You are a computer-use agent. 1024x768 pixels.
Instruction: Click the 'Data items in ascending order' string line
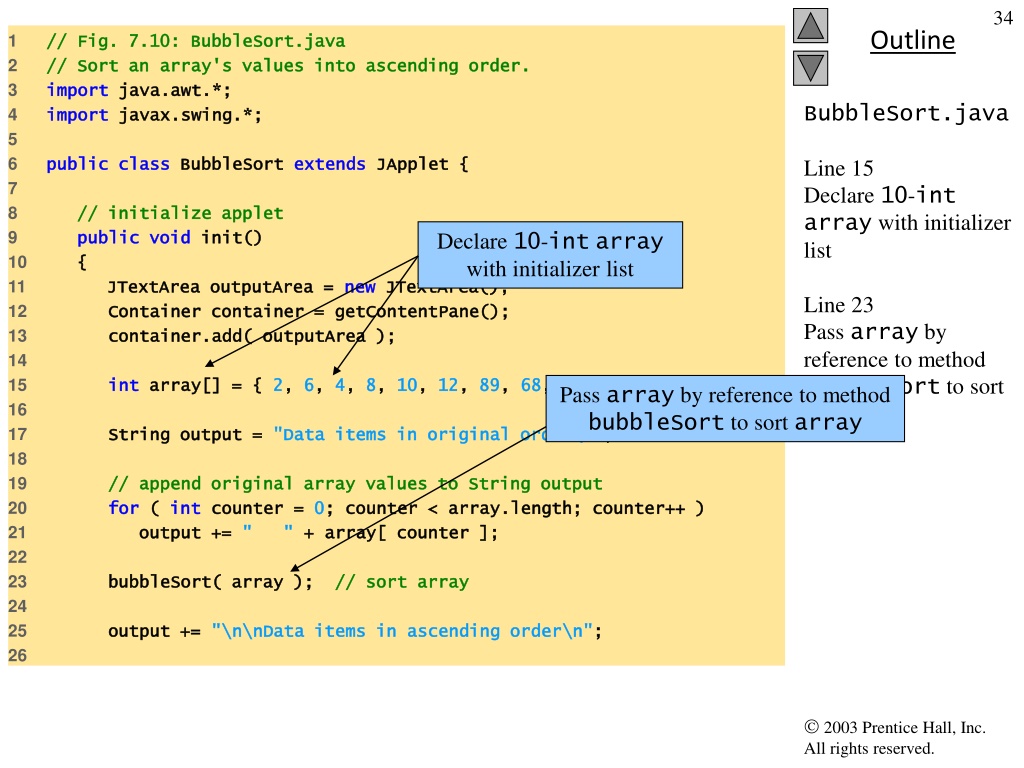(x=355, y=632)
